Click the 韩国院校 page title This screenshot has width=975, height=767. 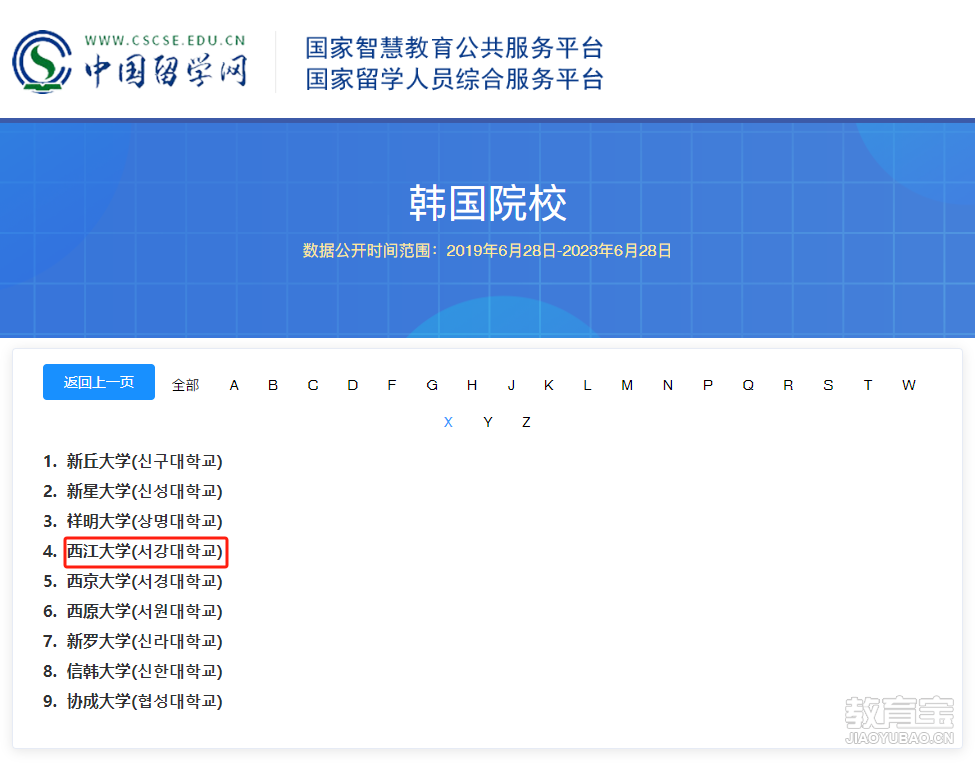[x=488, y=203]
